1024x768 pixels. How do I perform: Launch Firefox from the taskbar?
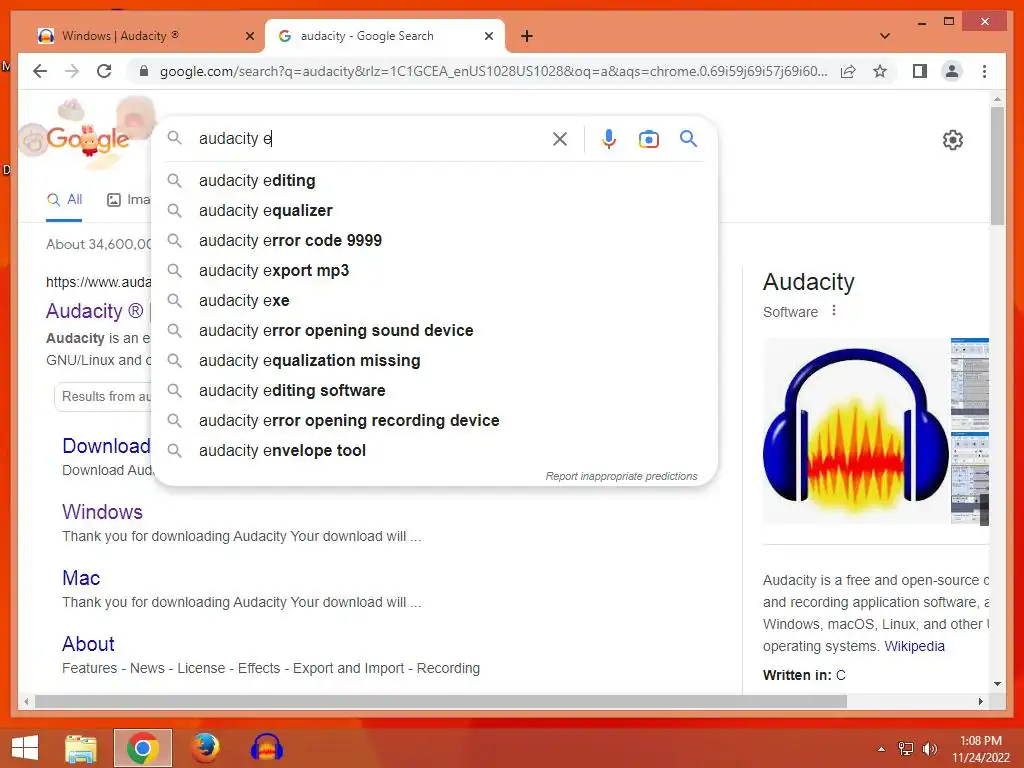click(x=205, y=748)
